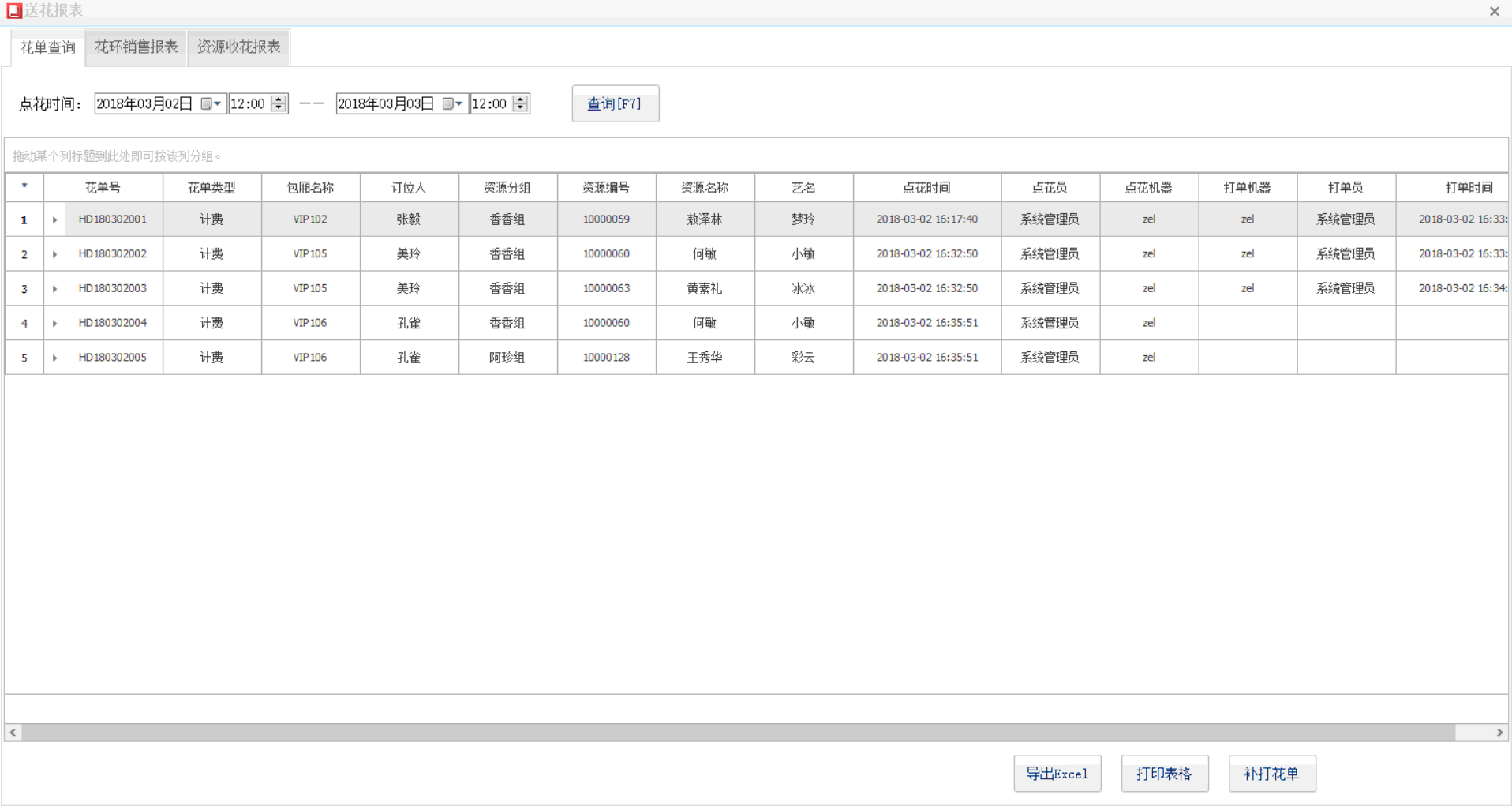
Task: Click the 送花报表 window icon
Action: point(13,10)
